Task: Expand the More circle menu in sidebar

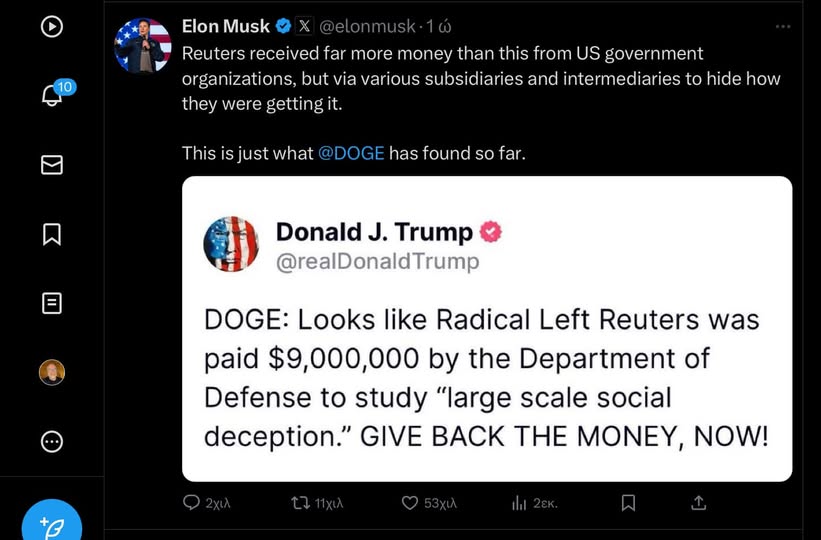Action: [x=52, y=441]
